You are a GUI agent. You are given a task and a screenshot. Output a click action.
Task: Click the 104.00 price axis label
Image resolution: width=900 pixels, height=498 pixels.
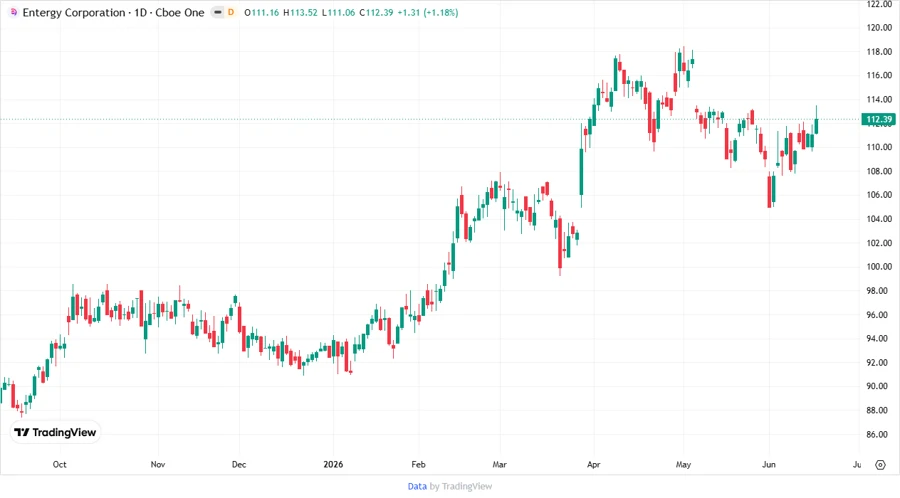879,219
